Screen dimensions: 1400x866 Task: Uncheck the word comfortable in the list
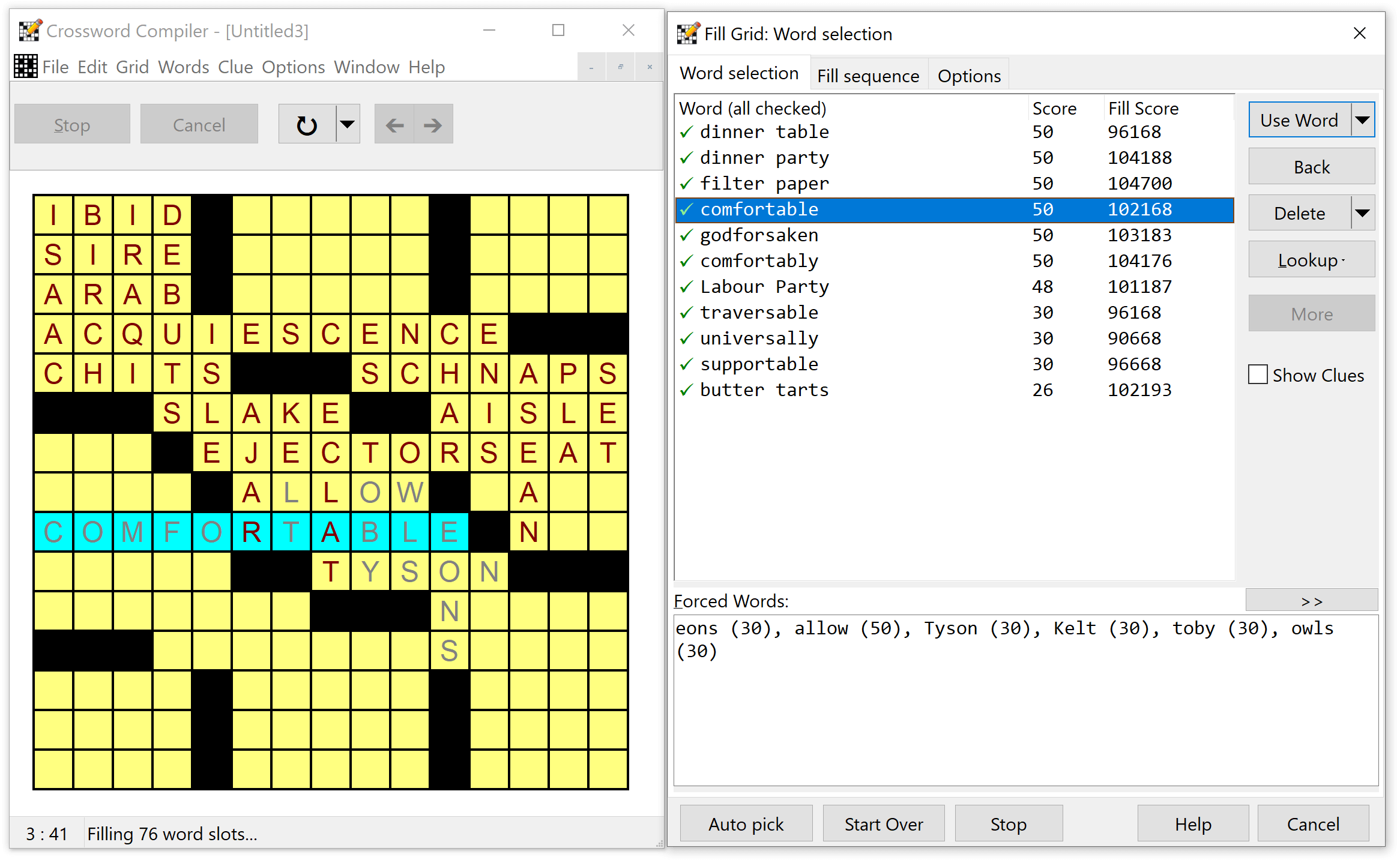click(x=686, y=209)
